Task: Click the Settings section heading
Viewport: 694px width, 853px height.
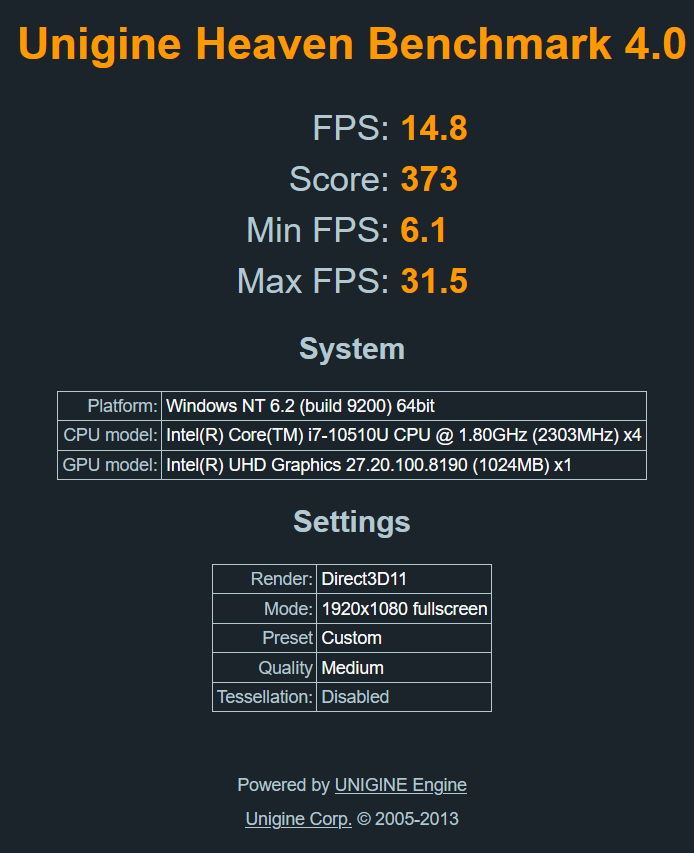Action: pyautogui.click(x=352, y=522)
